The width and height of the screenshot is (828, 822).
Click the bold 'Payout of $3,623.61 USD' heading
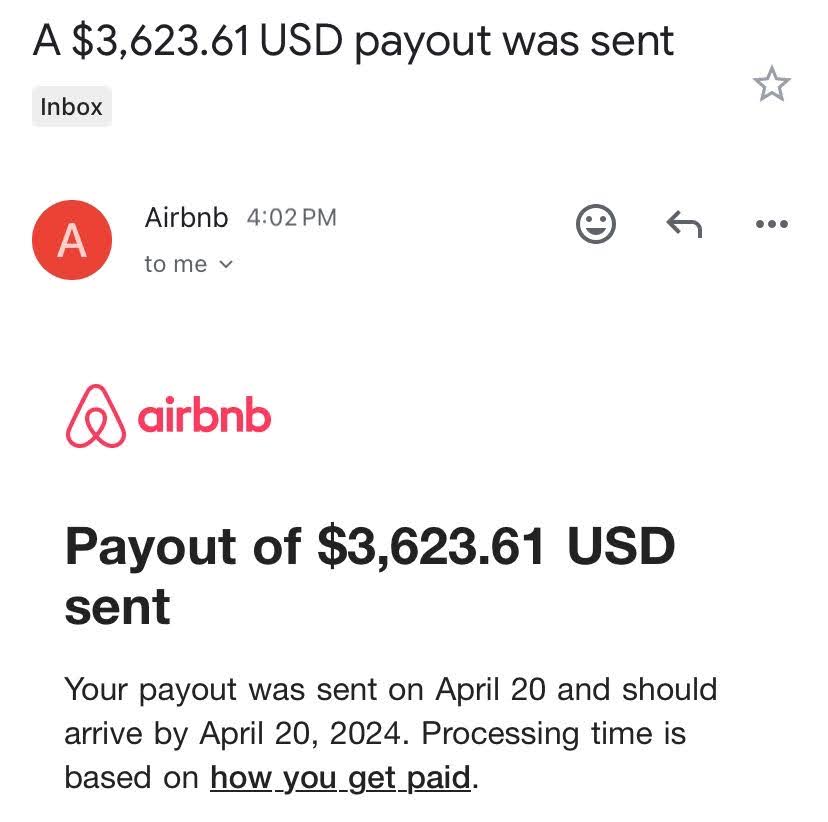tap(370, 546)
